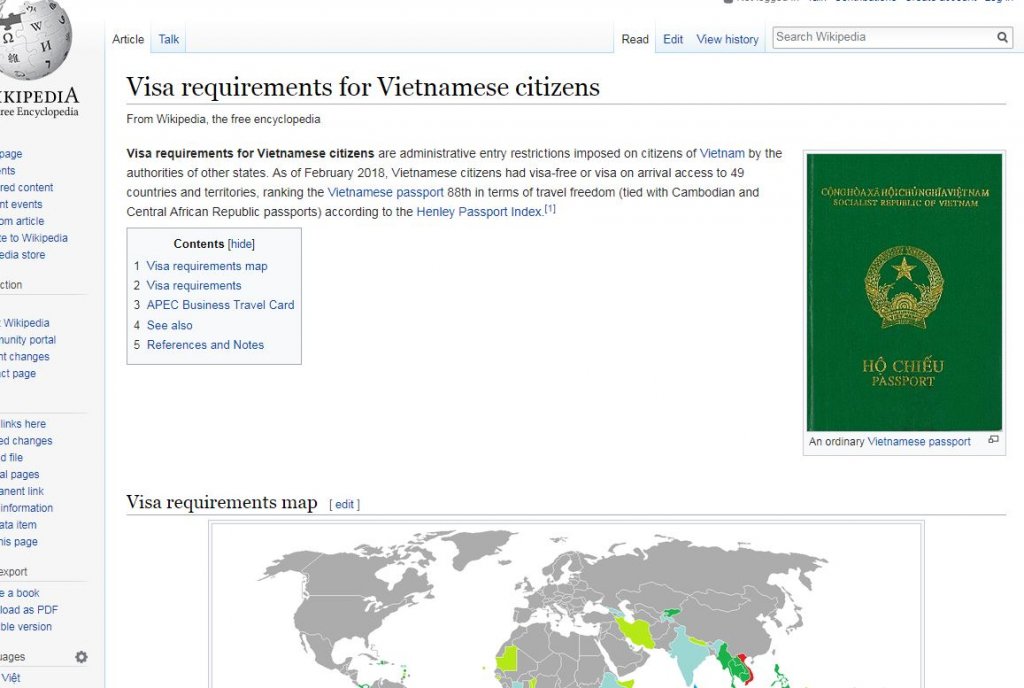Open the Special pages sidebar link
The height and width of the screenshot is (688, 1024).
point(20,475)
